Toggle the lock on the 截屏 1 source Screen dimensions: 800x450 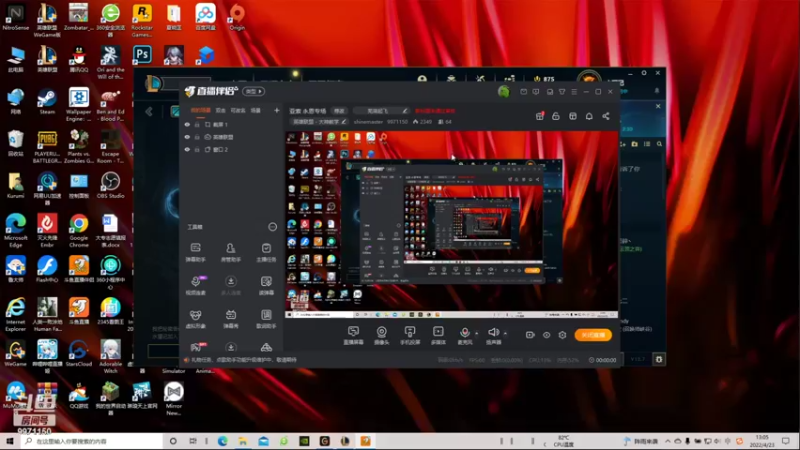point(197,124)
